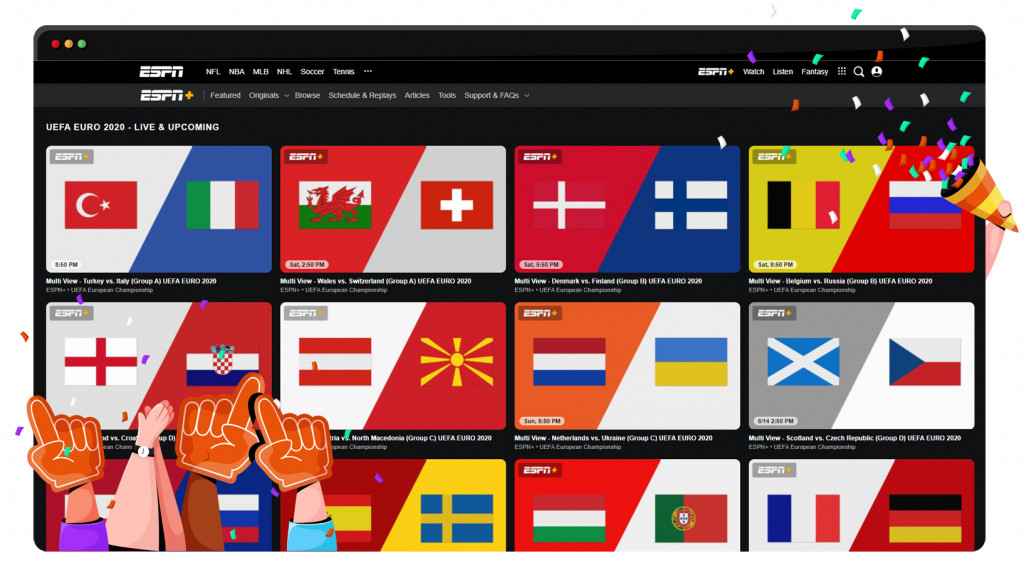Go to Listen

[782, 72]
